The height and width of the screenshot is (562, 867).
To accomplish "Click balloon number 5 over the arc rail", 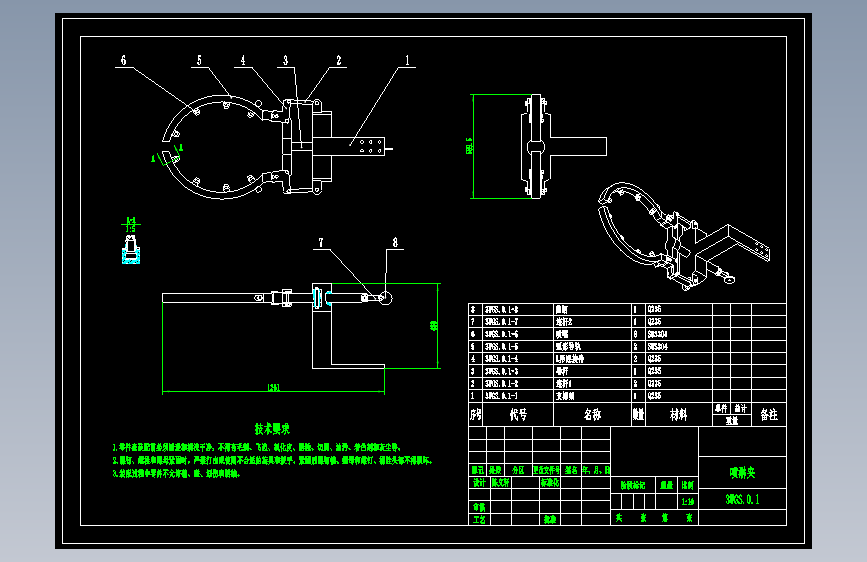I will (x=199, y=60).
